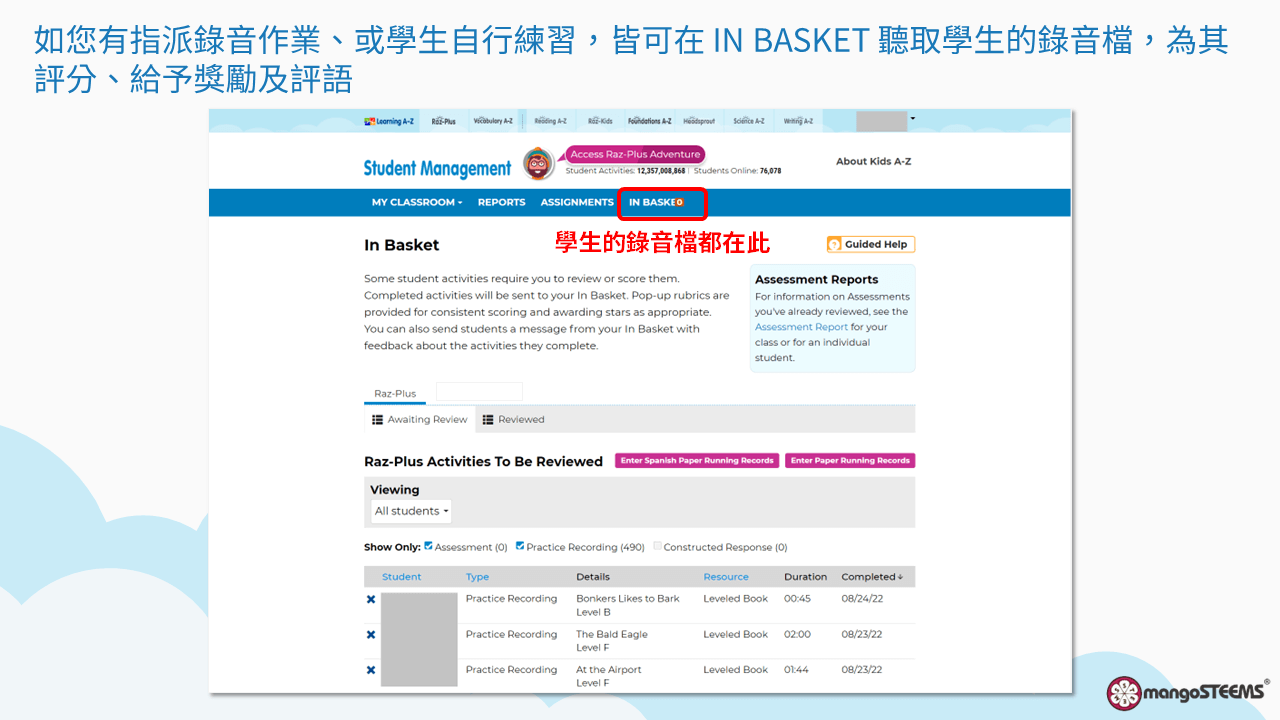Click the Guided Help button
The width and height of the screenshot is (1280, 720).
tap(870, 244)
